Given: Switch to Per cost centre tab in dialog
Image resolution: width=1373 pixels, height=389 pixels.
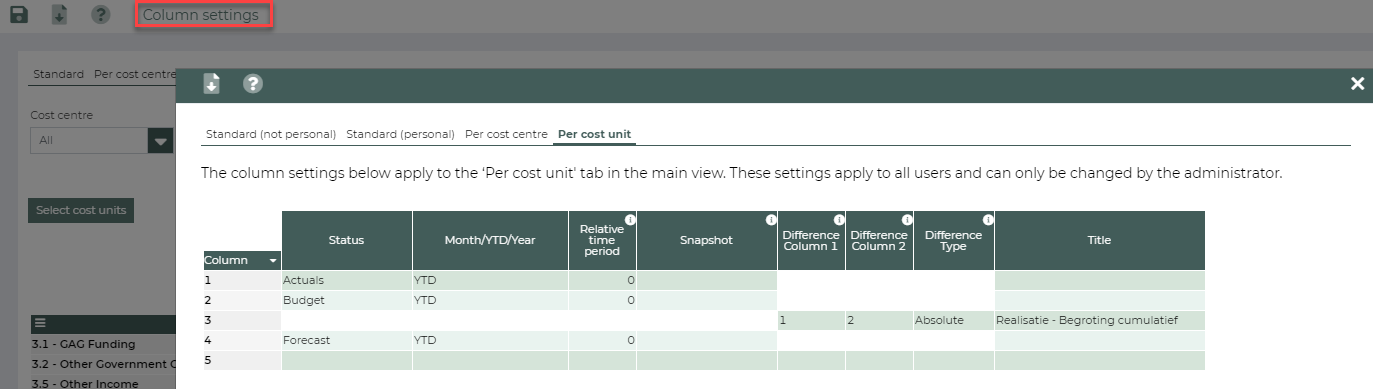Looking at the screenshot, I should [x=506, y=134].
